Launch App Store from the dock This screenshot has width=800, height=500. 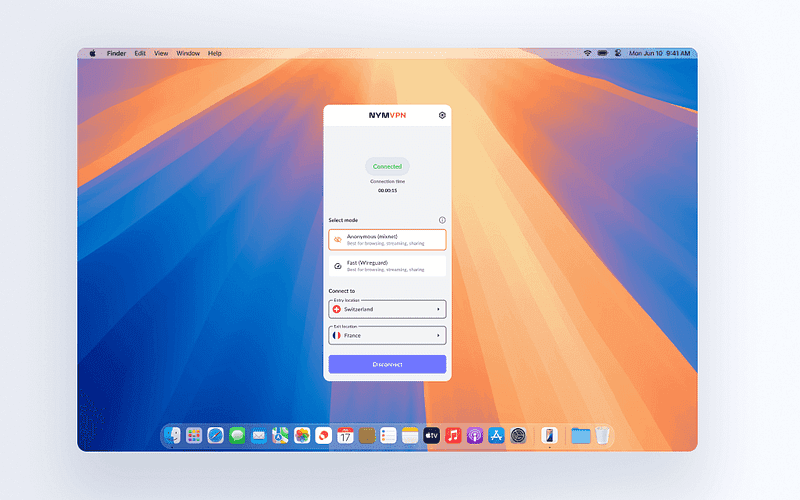click(496, 435)
